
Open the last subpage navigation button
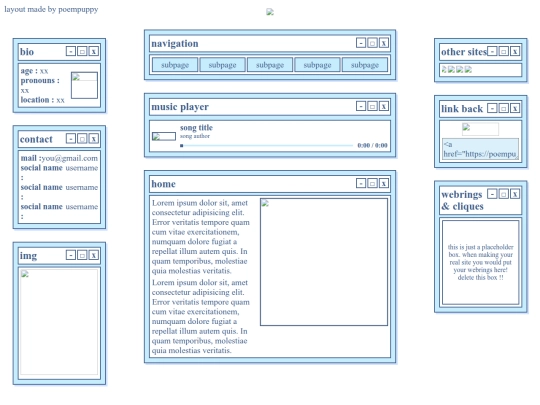pyautogui.click(x=365, y=65)
